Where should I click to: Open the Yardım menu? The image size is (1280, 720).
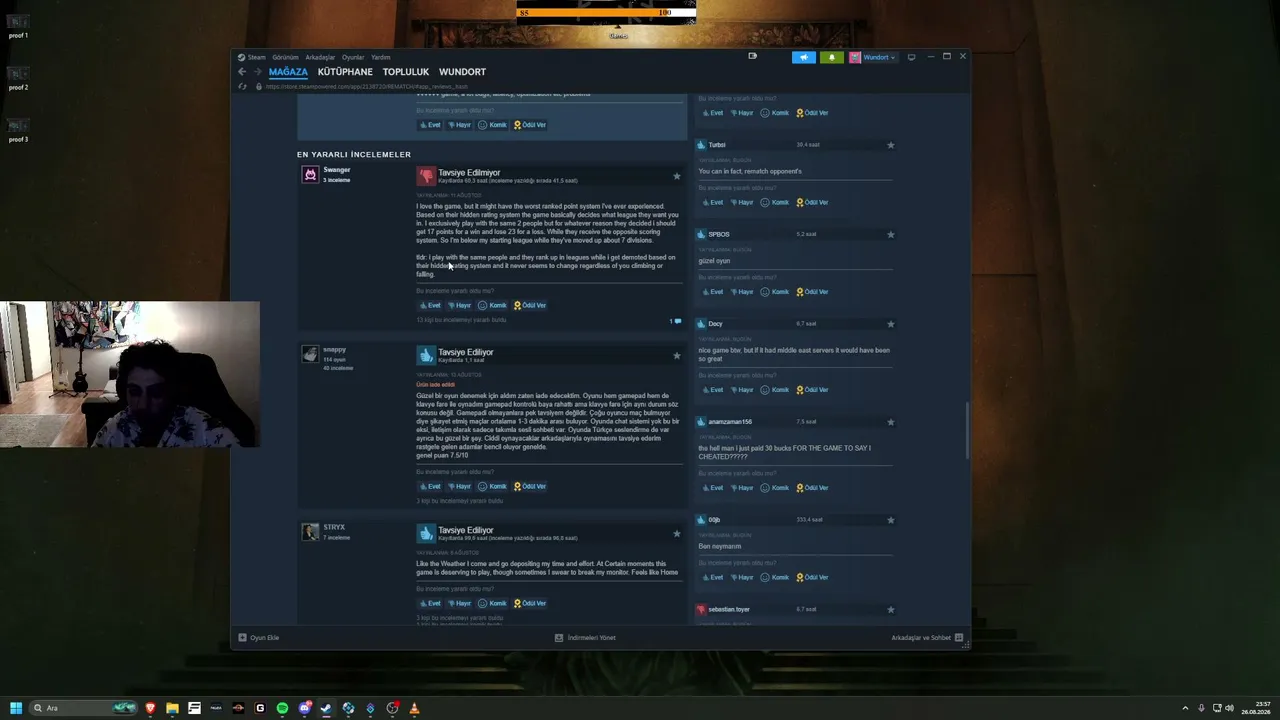point(381,57)
